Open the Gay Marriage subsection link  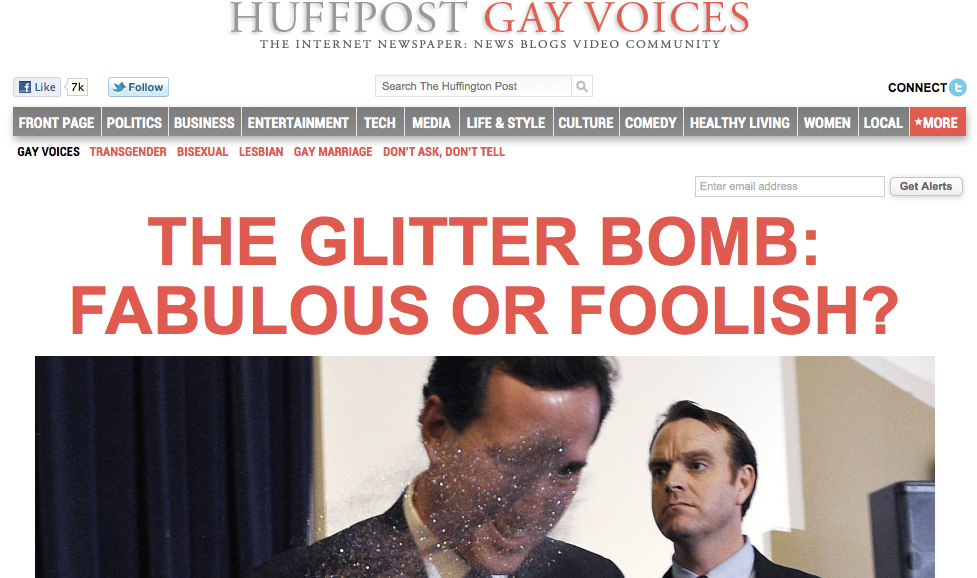coord(333,152)
